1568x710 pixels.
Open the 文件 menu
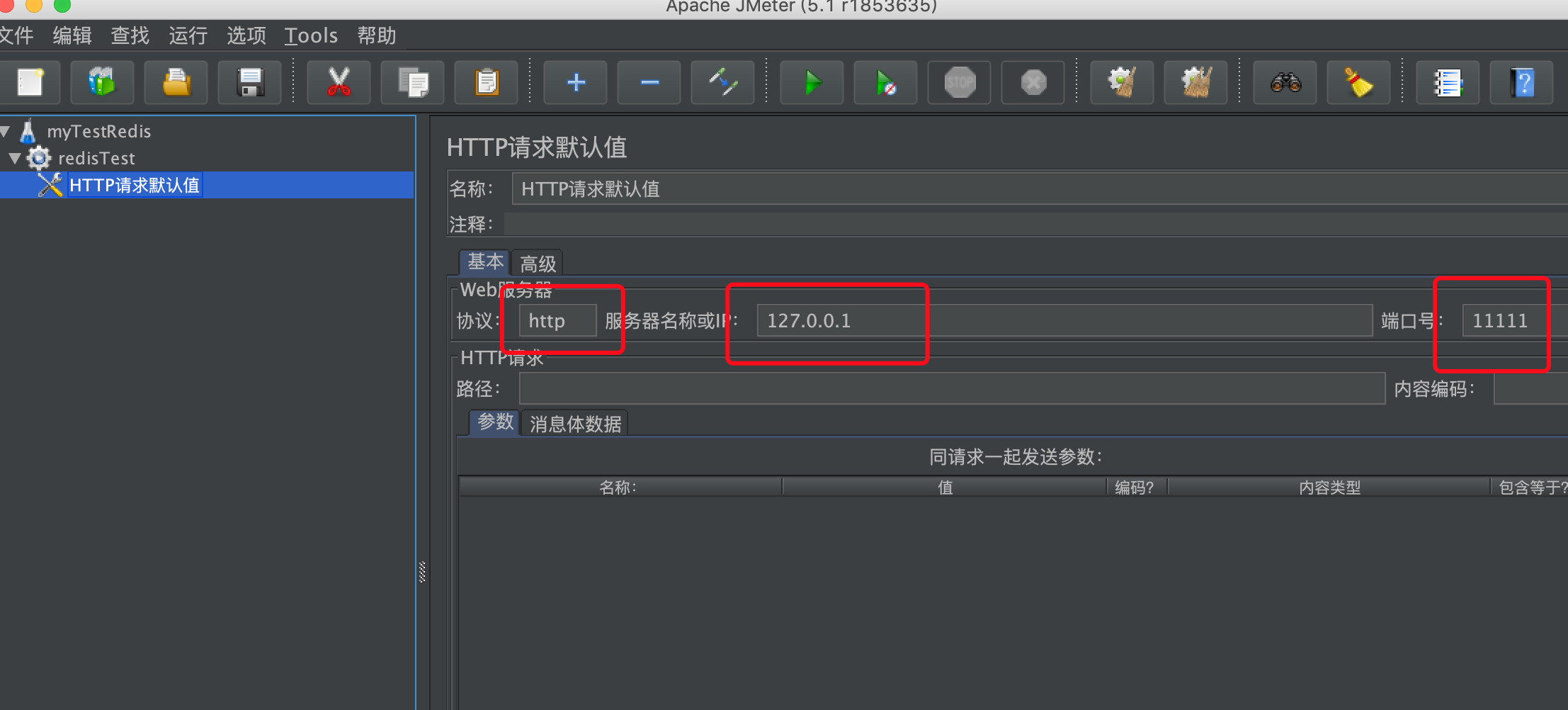(16, 35)
